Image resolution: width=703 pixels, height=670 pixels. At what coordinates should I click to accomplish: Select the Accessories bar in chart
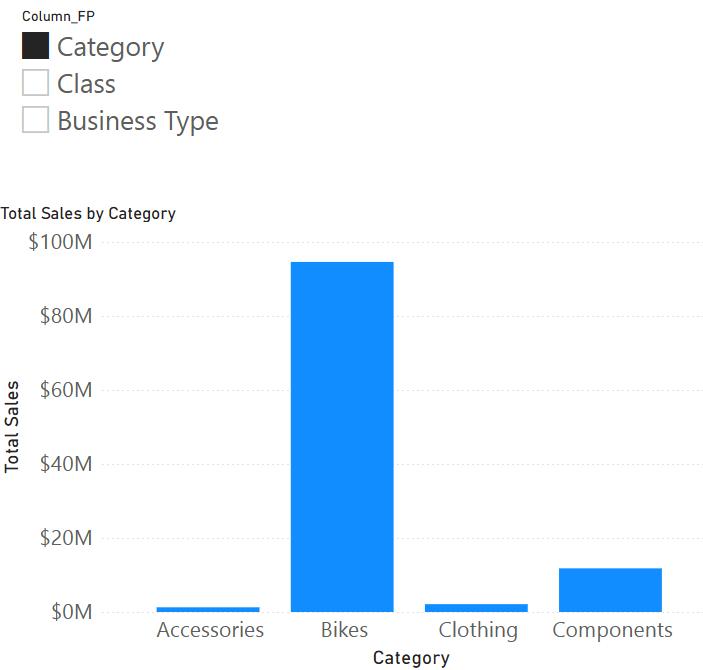[x=208, y=609]
